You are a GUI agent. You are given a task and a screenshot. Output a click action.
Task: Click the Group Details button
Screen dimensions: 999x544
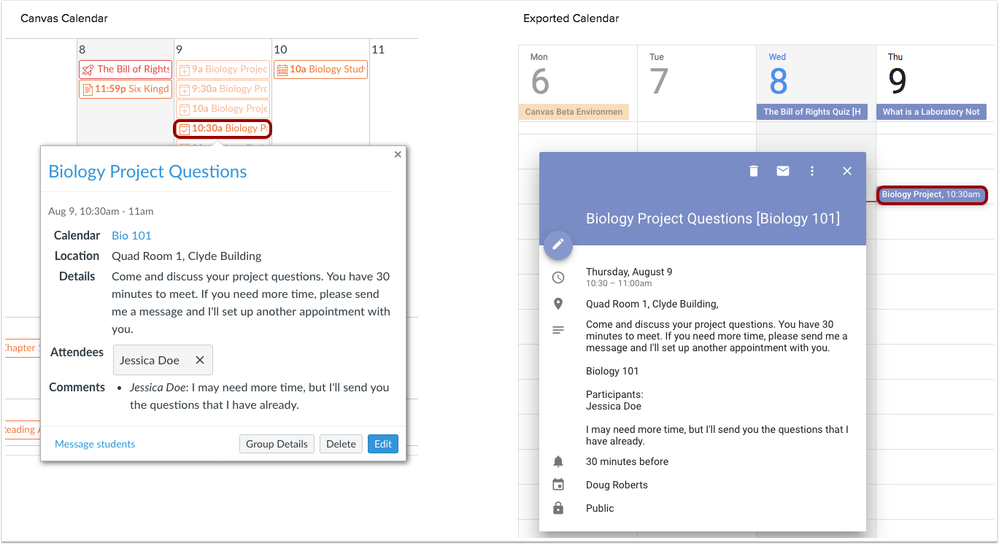click(x=277, y=444)
